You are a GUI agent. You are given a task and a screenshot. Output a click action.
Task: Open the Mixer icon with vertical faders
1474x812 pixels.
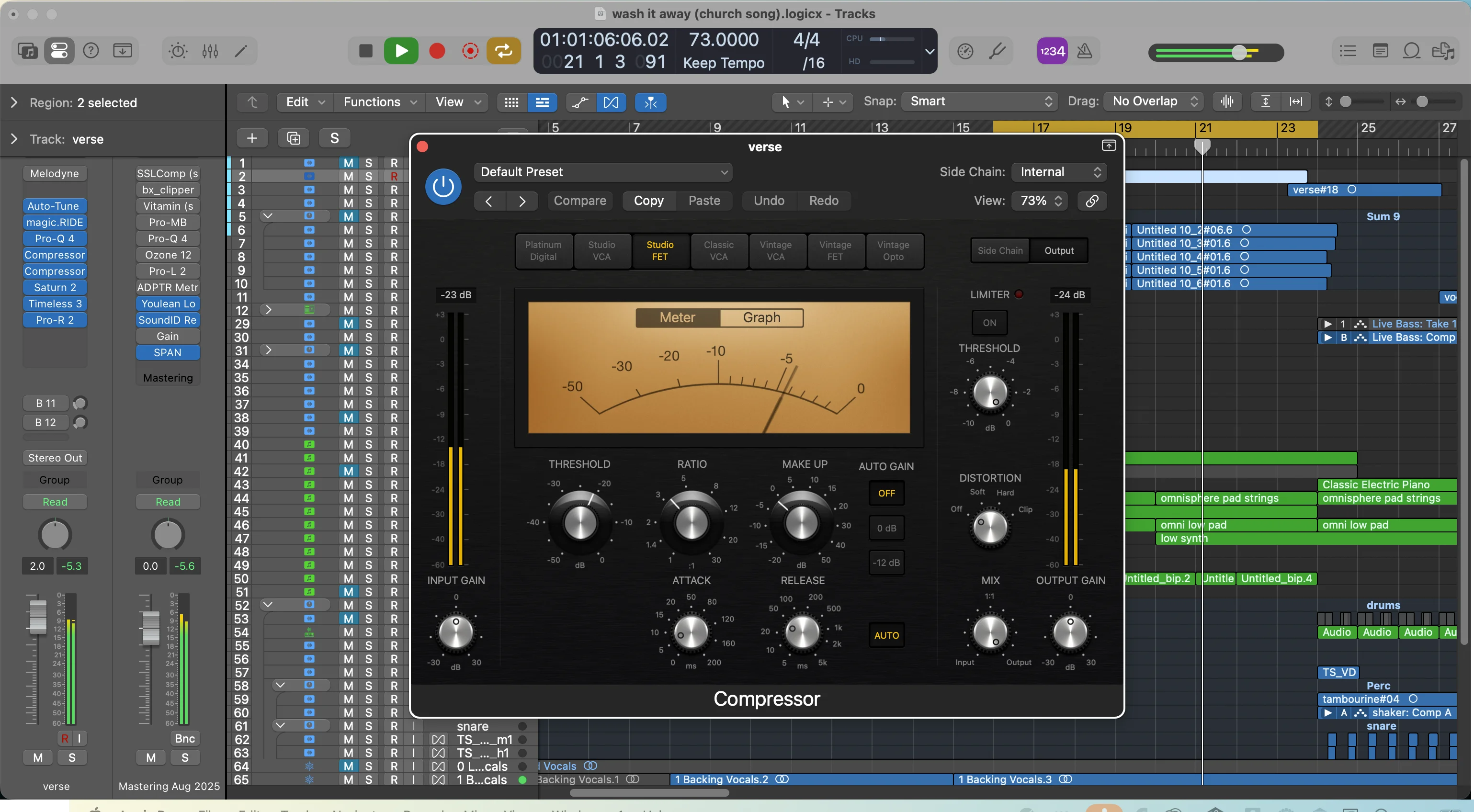[209, 50]
